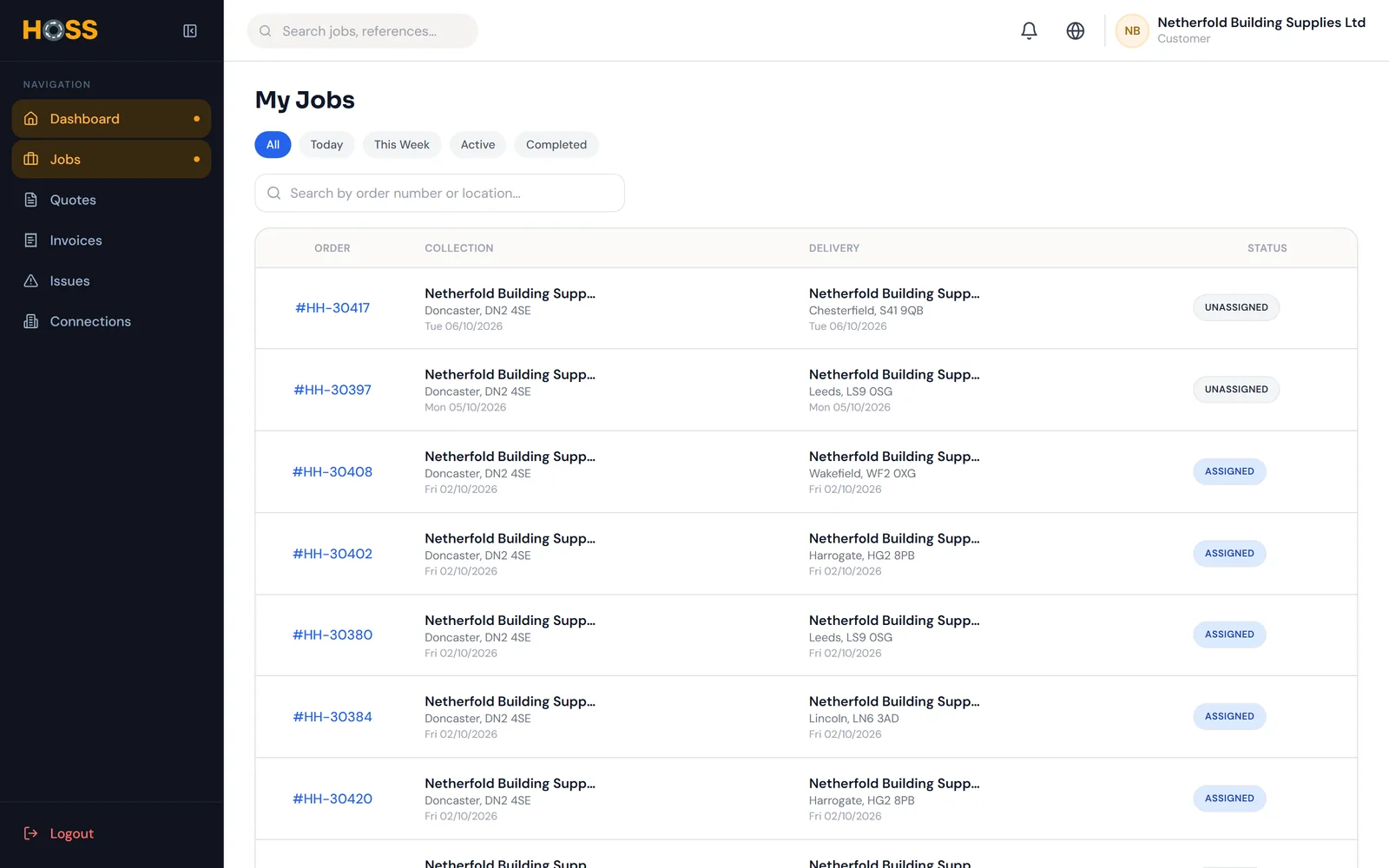Click the Connections building icon
Viewport: 1389px width, 868px height.
[x=31, y=321]
